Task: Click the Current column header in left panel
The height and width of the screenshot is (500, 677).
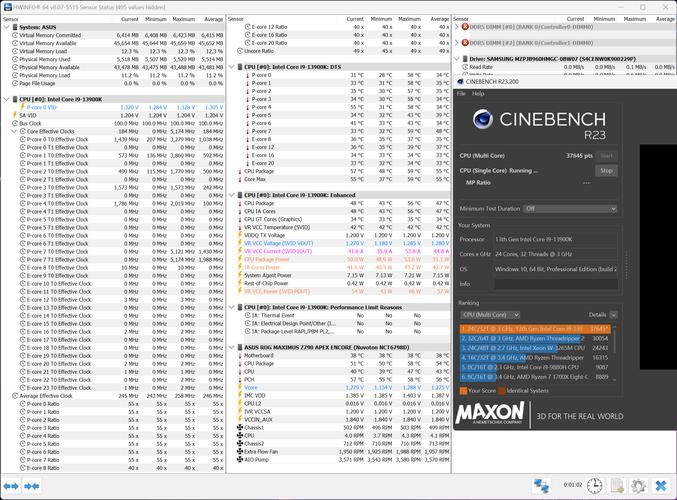Action: click(x=130, y=19)
